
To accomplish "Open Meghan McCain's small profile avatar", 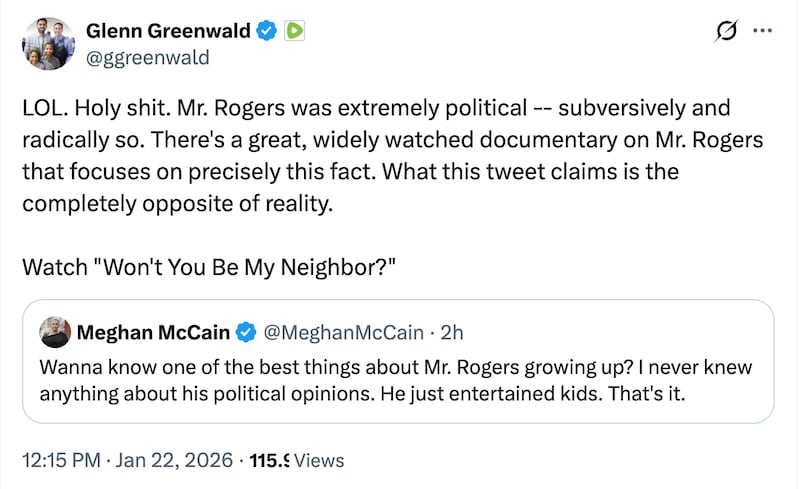I will point(54,332).
